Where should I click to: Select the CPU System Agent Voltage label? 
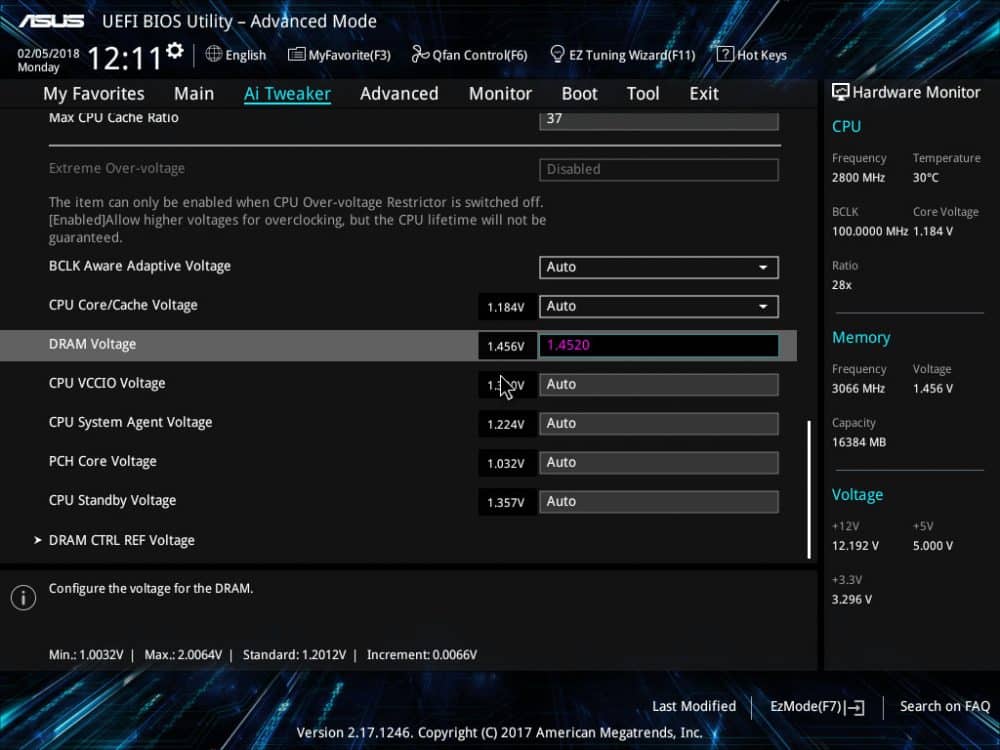(x=131, y=422)
